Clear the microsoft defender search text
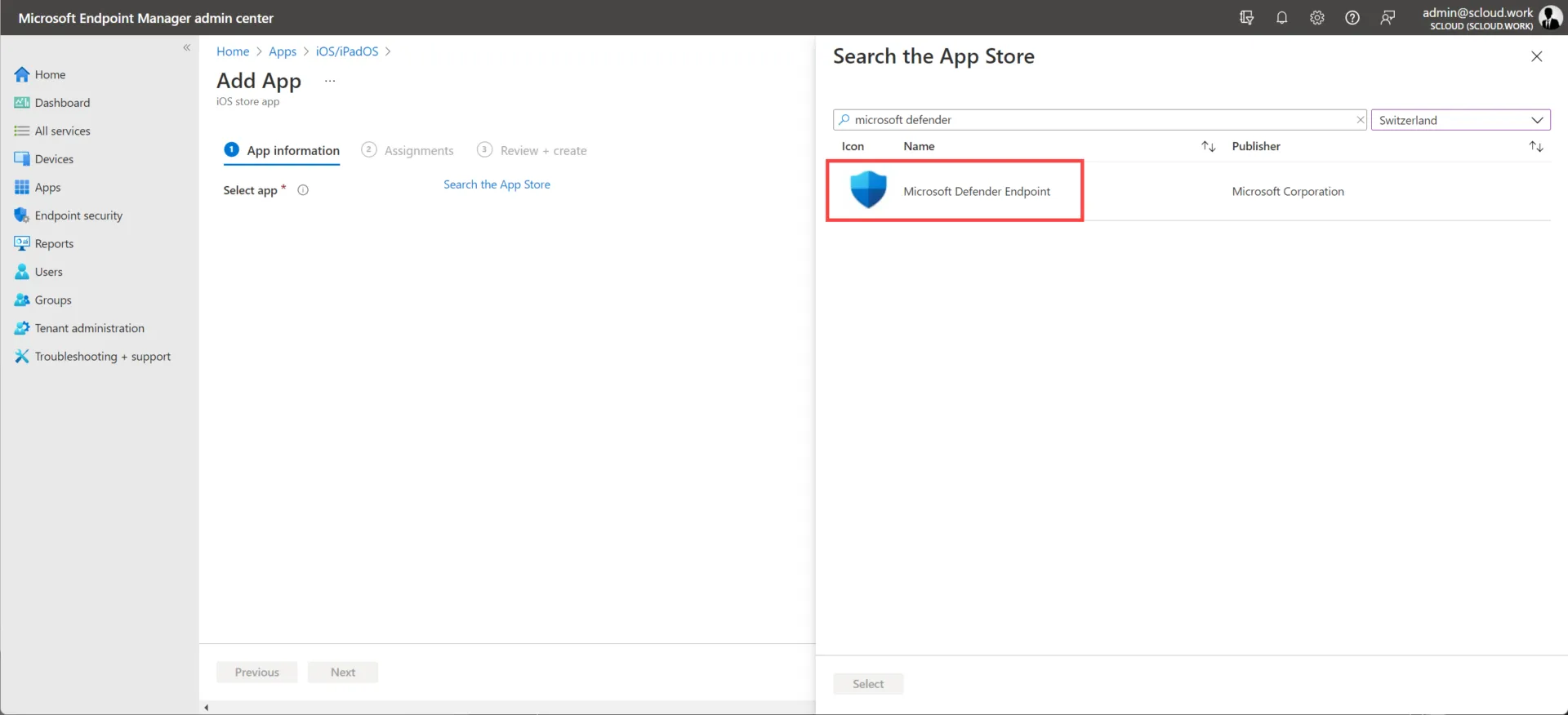This screenshot has width=1568, height=715. pyautogui.click(x=1361, y=120)
